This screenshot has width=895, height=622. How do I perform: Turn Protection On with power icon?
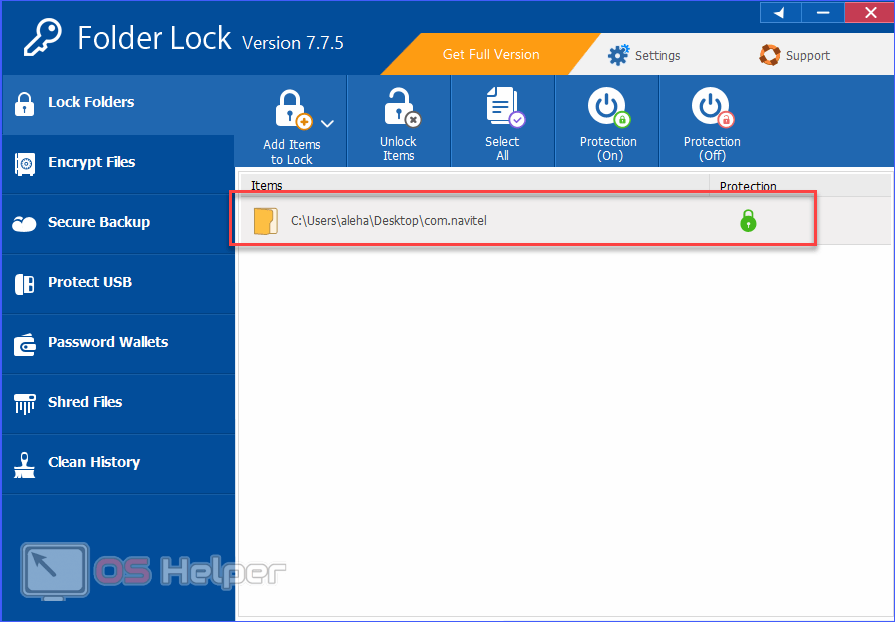point(607,108)
